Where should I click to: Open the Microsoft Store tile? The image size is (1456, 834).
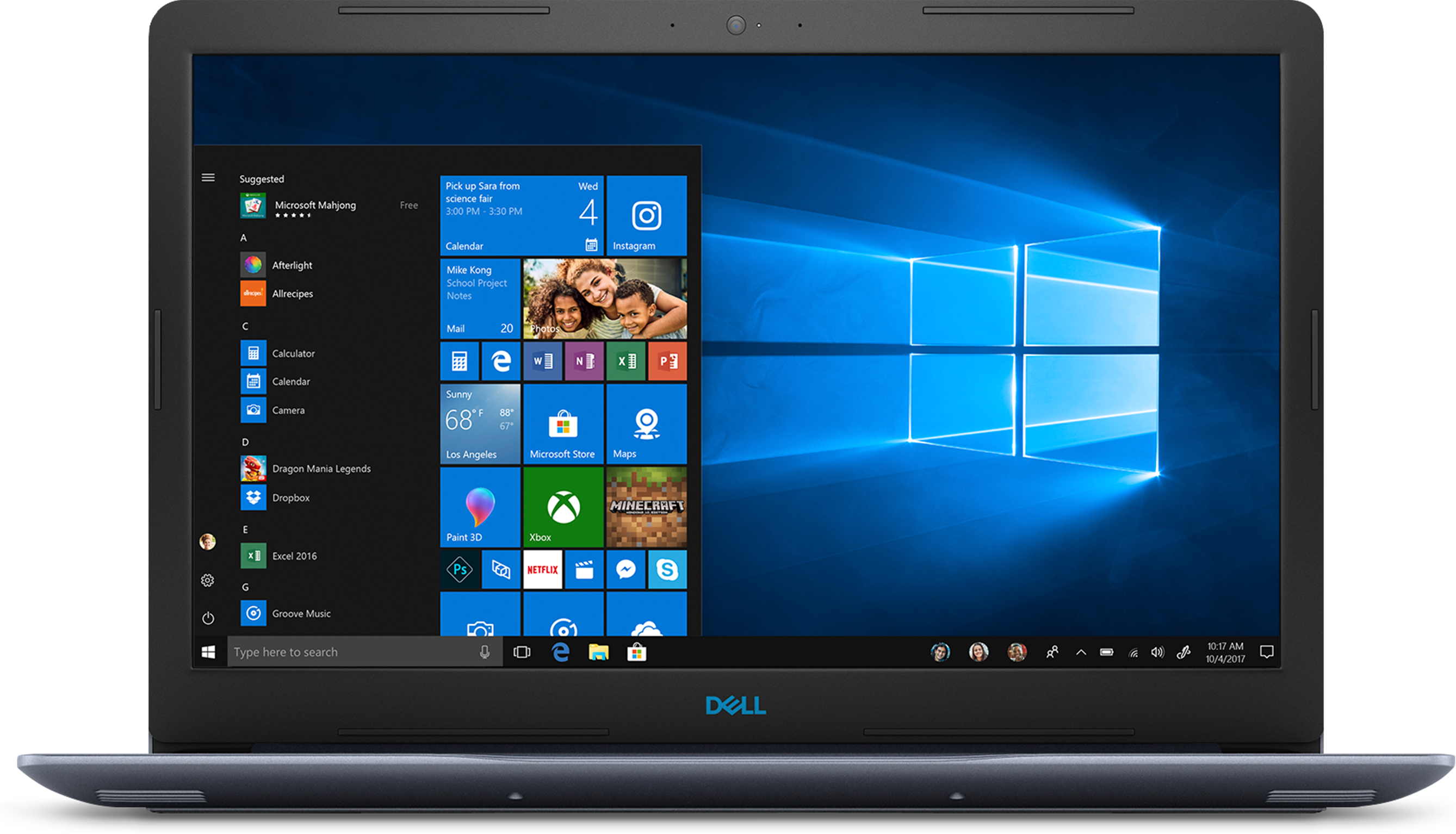coord(563,424)
